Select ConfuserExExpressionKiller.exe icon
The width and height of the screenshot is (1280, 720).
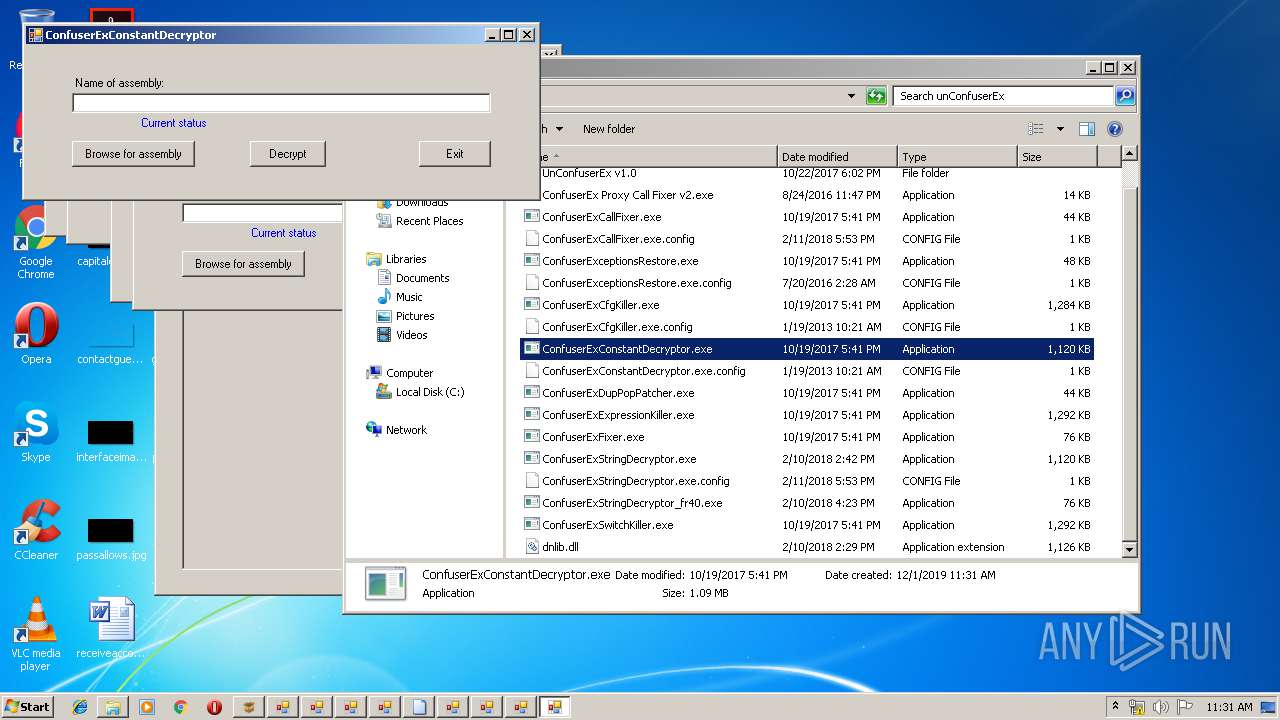pos(532,415)
